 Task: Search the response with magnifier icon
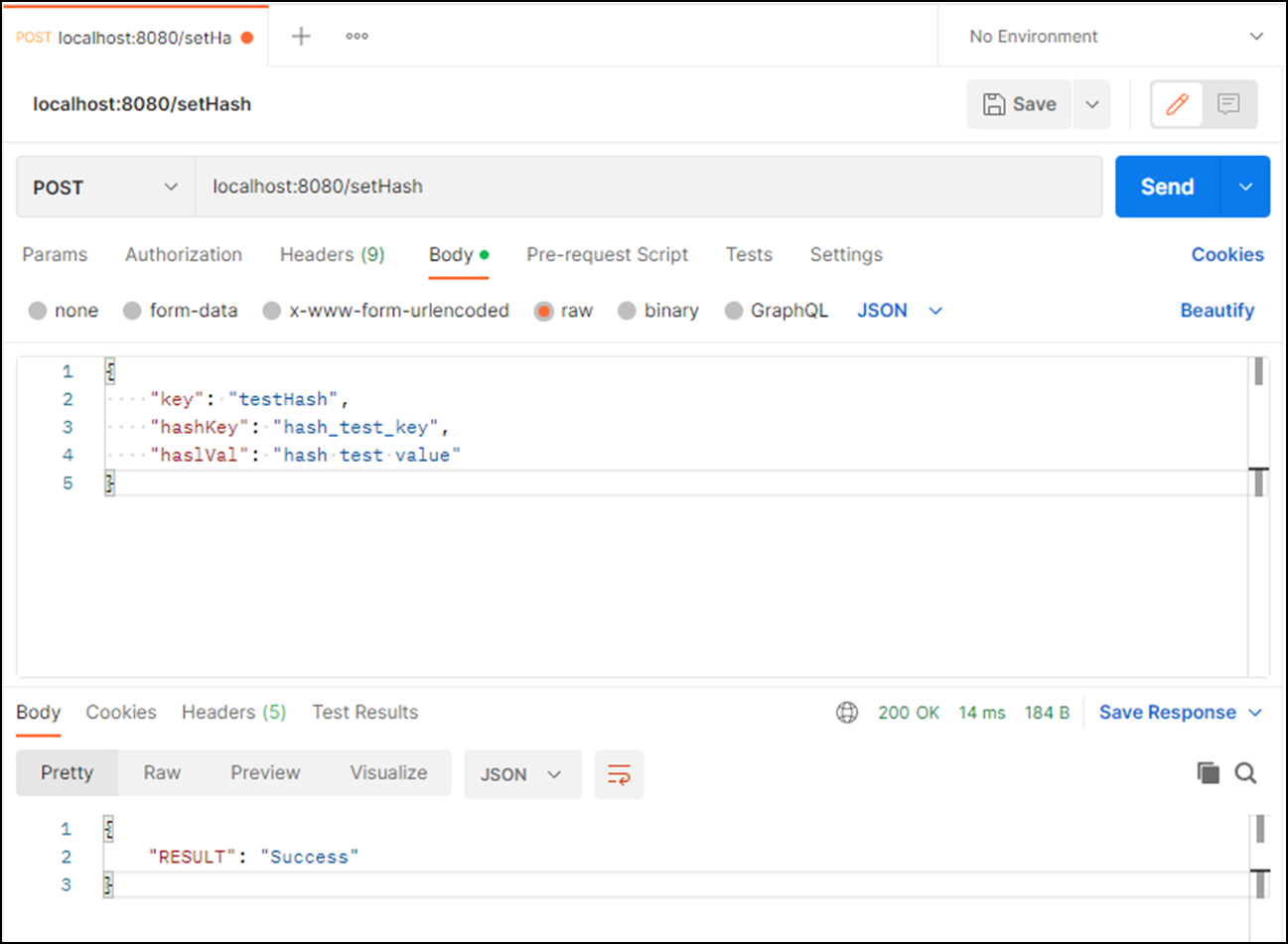click(1245, 773)
